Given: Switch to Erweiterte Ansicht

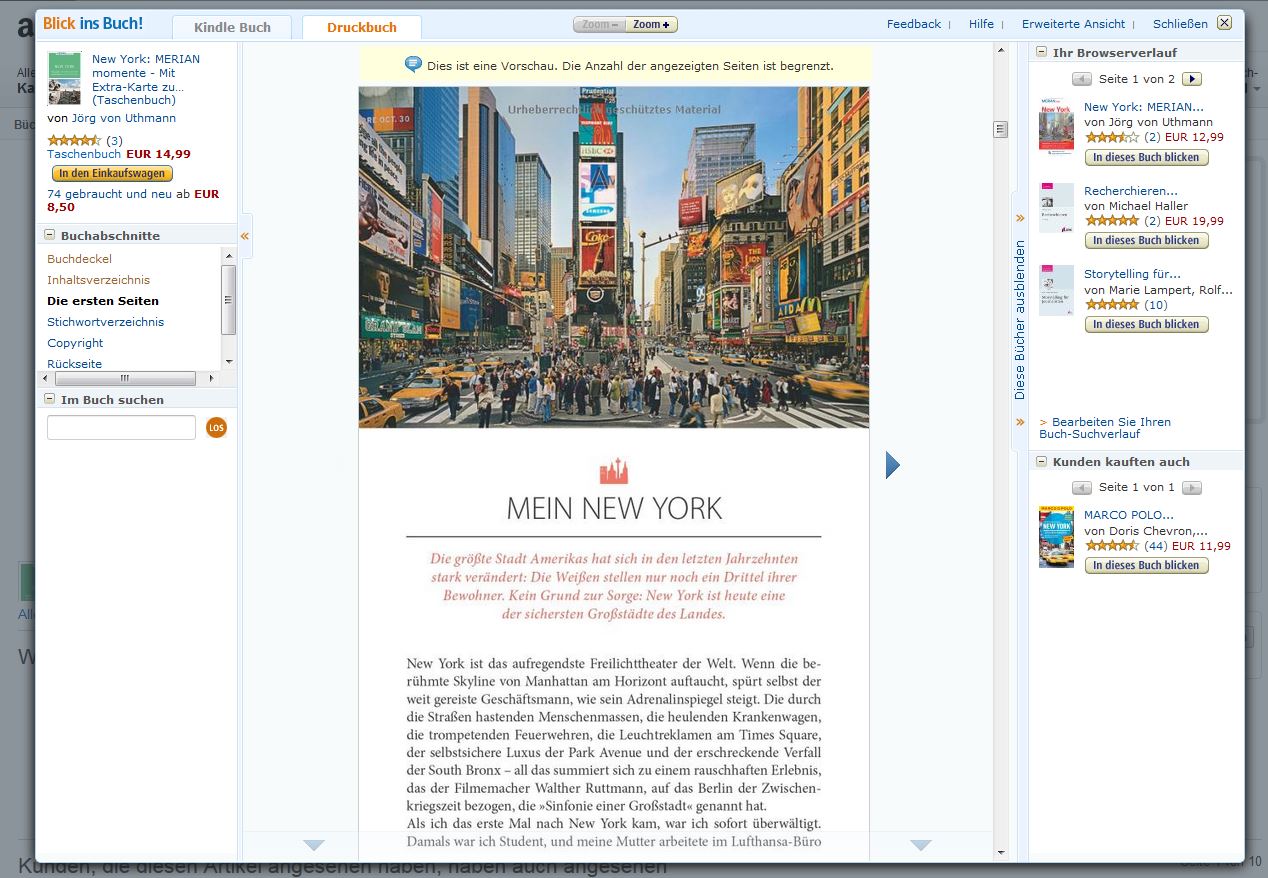Looking at the screenshot, I should pos(1073,24).
